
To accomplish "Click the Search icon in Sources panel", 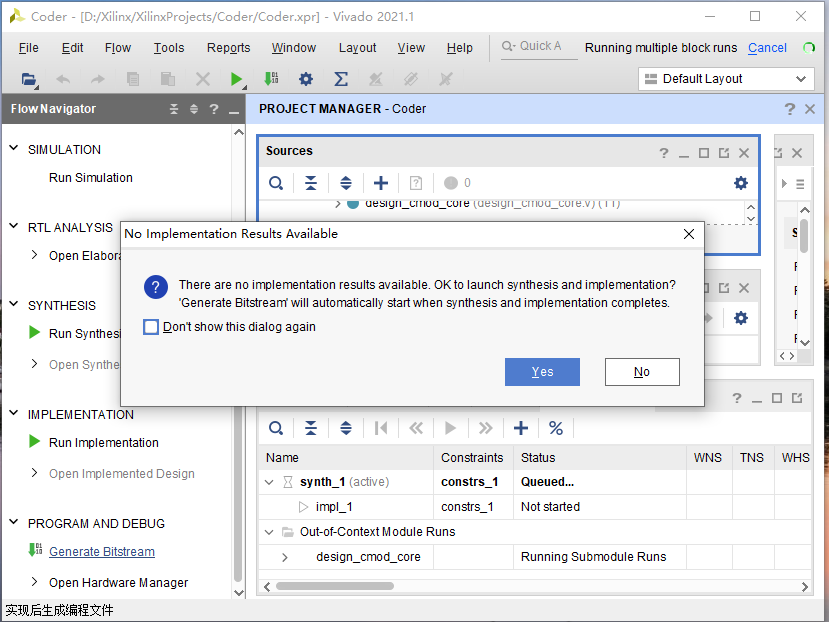I will pos(276,183).
